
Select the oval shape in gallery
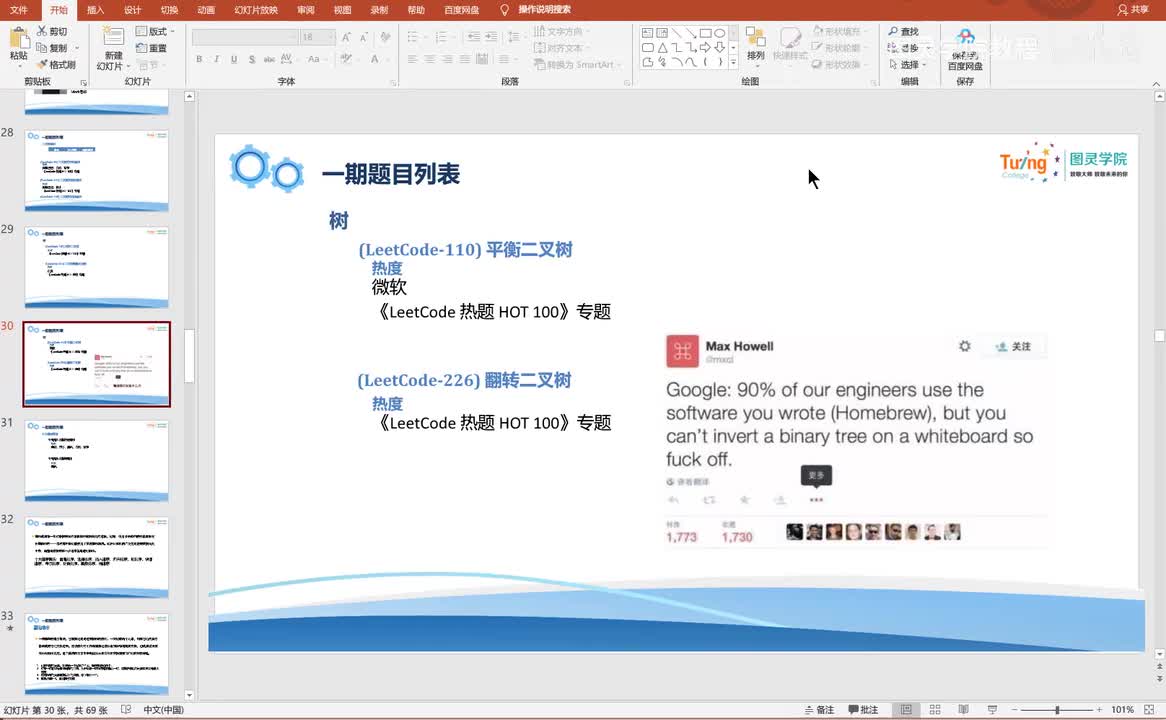[x=719, y=33]
